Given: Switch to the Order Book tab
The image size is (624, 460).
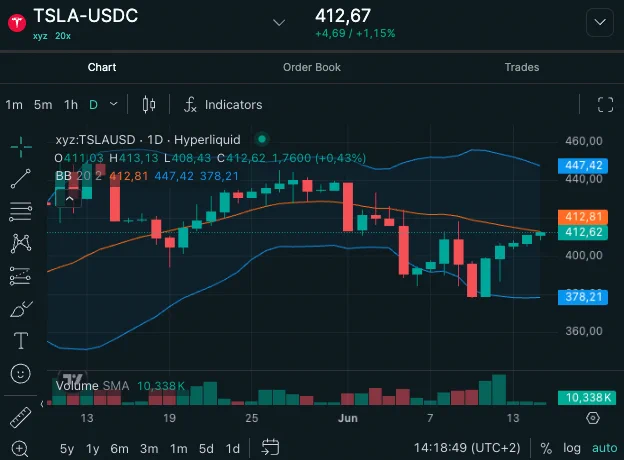Looking at the screenshot, I should [x=312, y=67].
